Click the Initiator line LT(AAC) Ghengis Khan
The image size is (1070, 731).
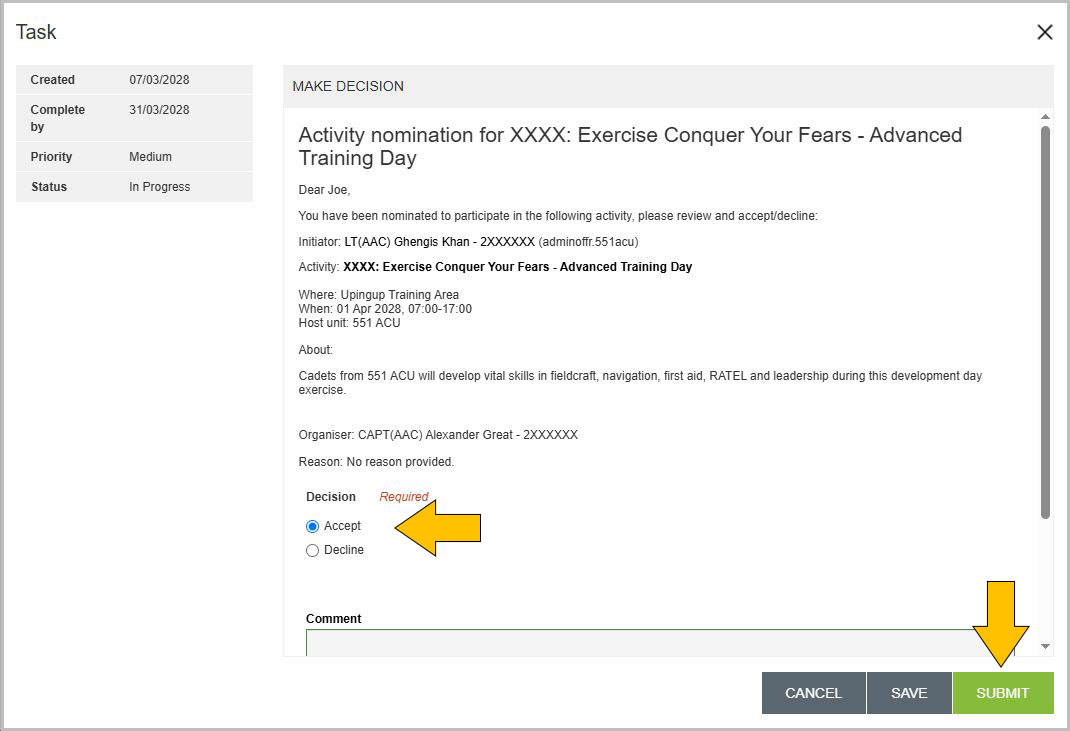468,242
